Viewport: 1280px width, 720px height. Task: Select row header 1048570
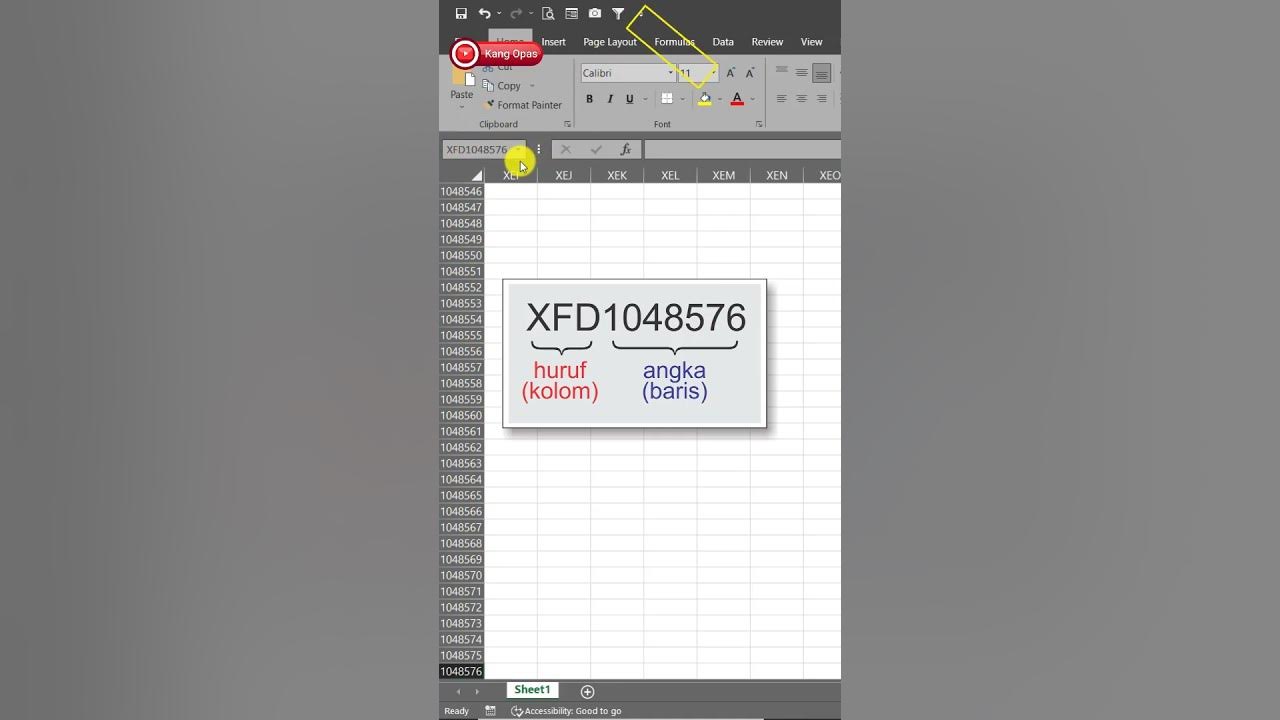click(461, 575)
